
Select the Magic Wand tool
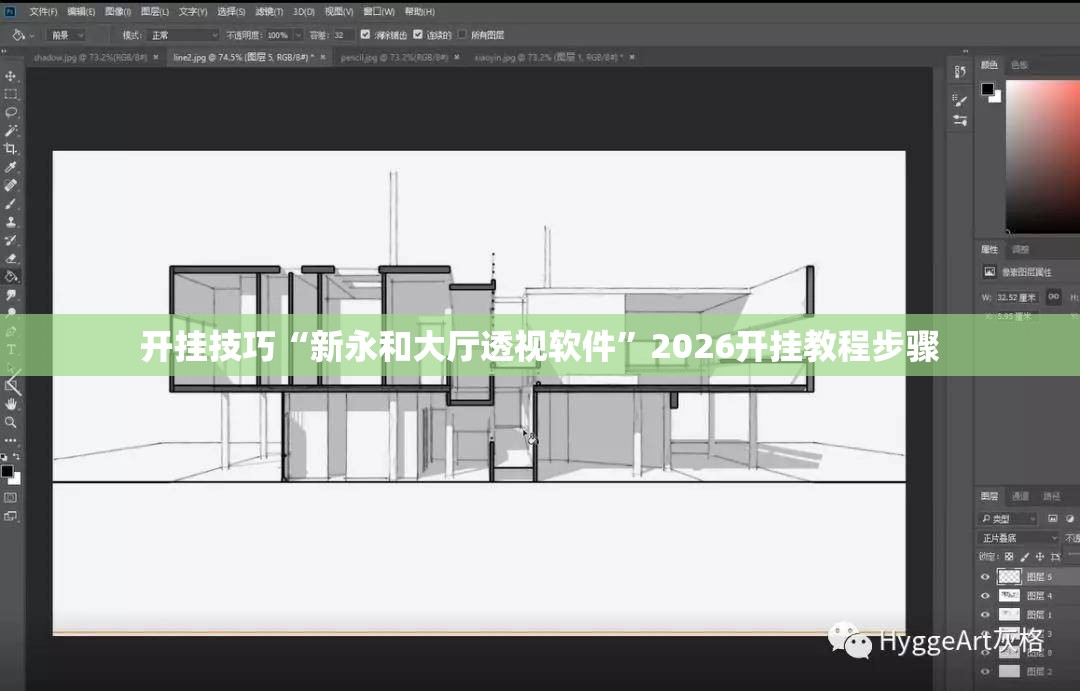pos(10,131)
